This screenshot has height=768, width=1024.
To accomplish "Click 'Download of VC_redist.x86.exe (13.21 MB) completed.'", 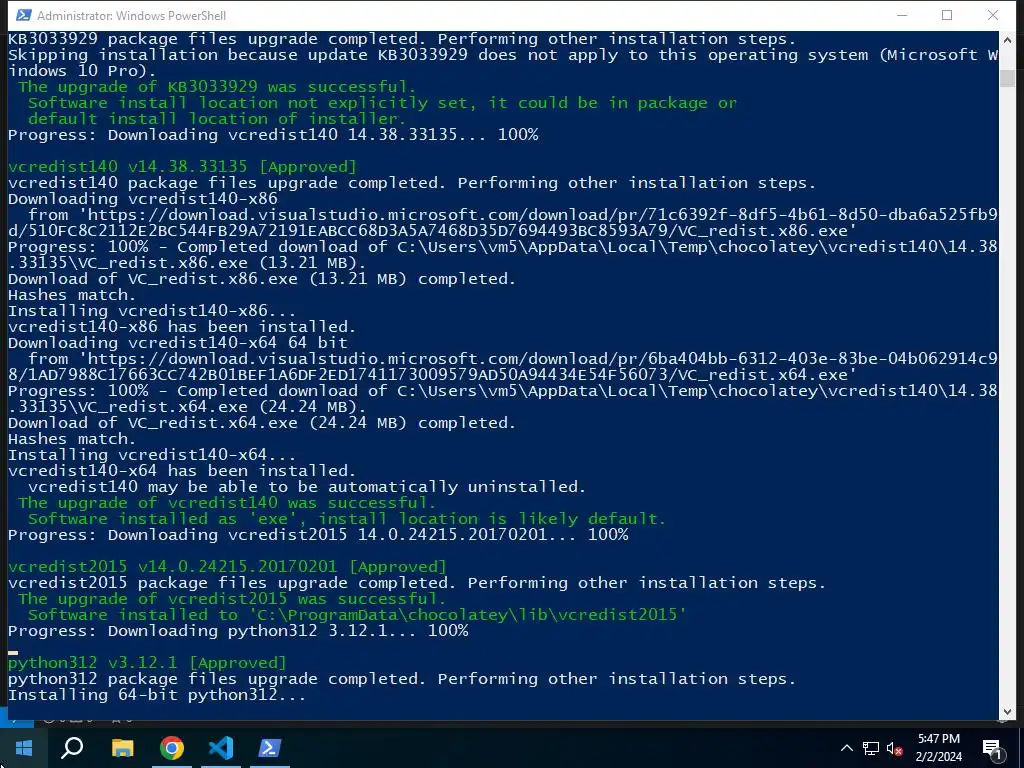I will [x=262, y=279].
